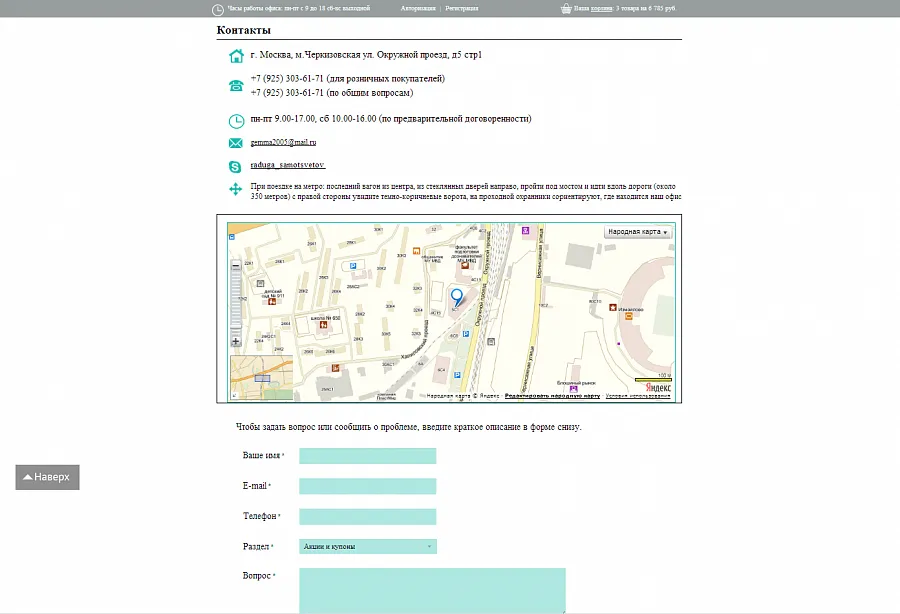Click the Контакты page heading
The width and height of the screenshot is (900, 614).
pos(243,30)
